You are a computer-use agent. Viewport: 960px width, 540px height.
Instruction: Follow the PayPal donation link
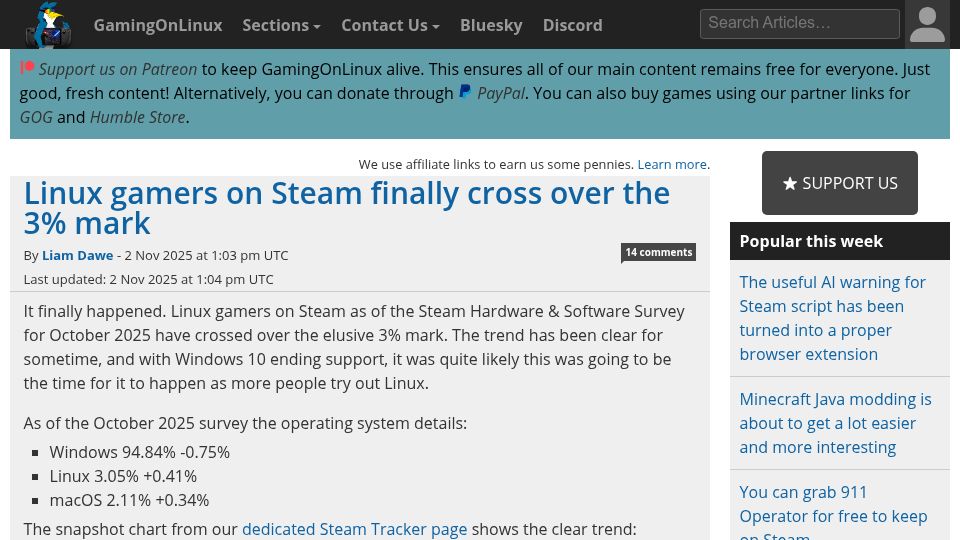501,93
